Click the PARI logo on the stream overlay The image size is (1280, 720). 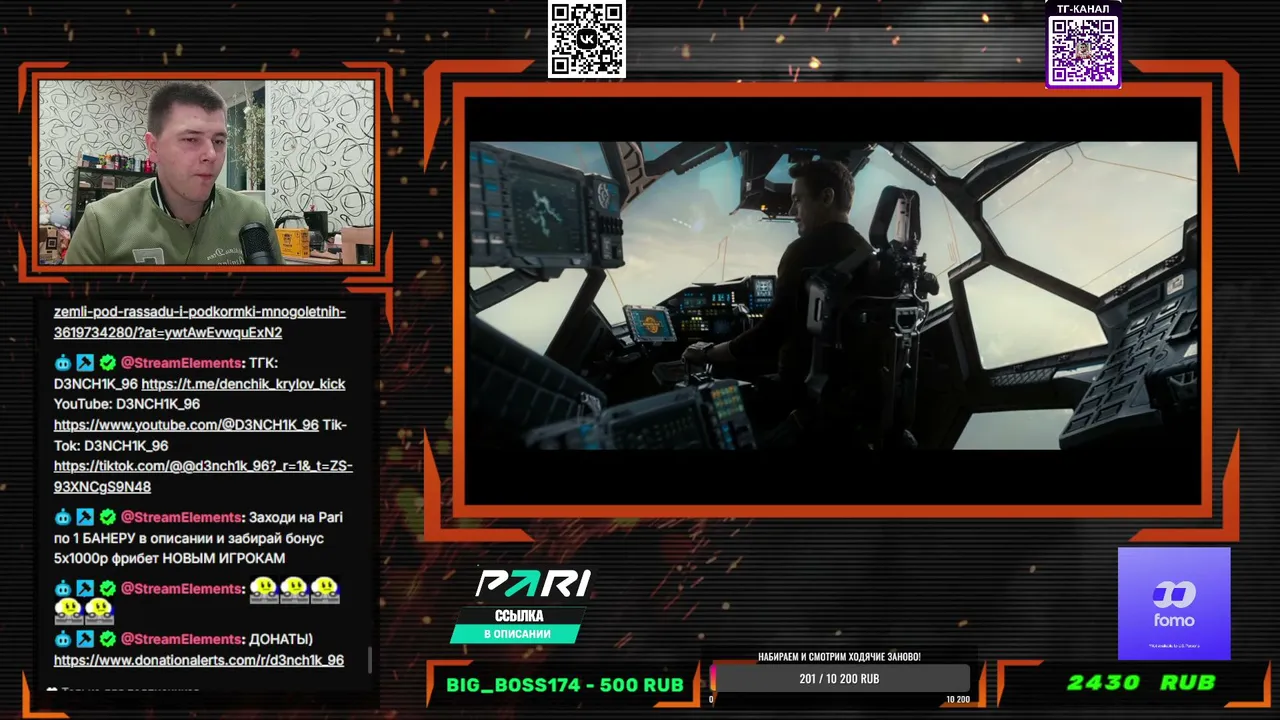[533, 583]
